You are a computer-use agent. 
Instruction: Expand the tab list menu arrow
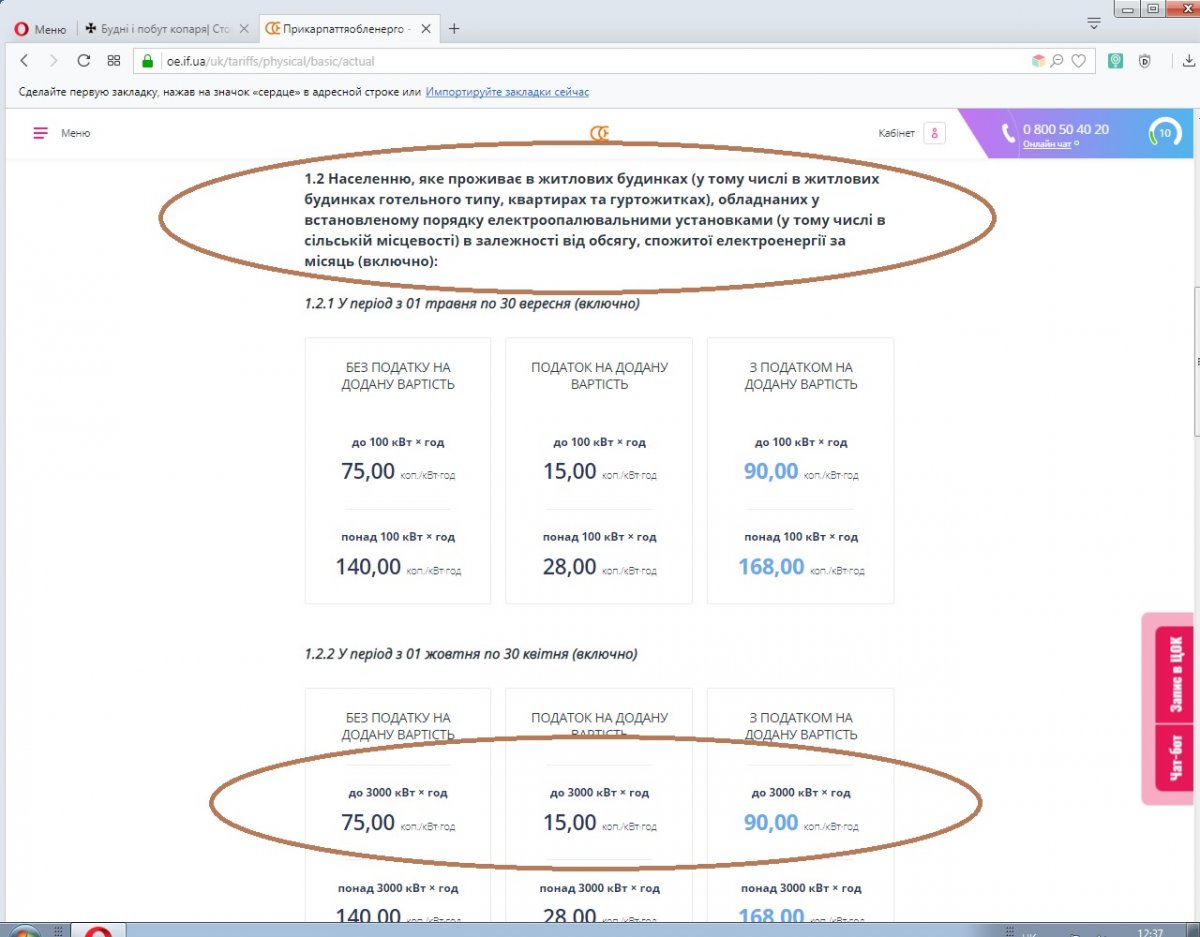(x=1093, y=23)
